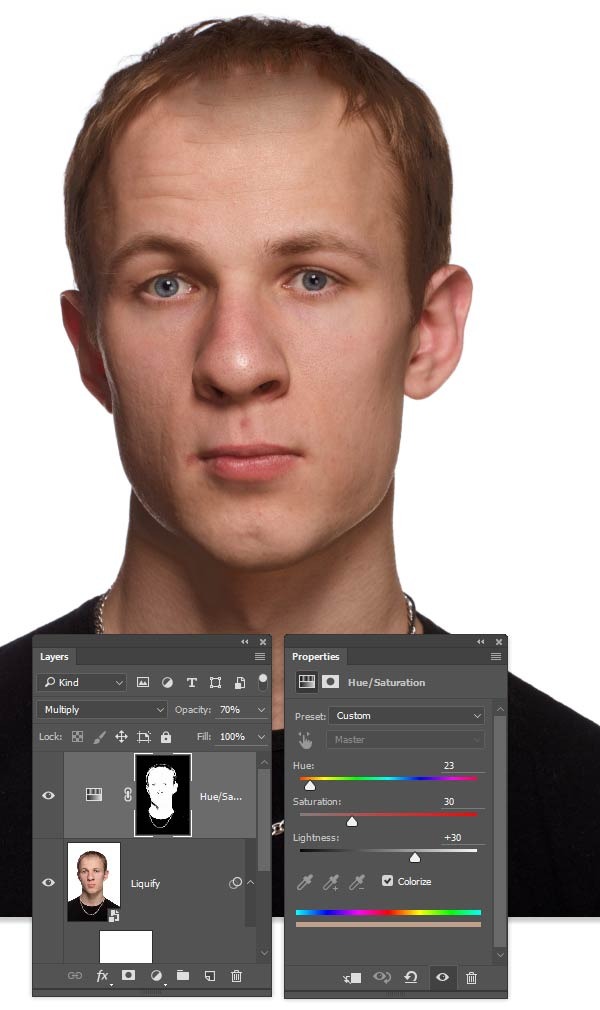Open the Preset Custom dropdown
The width and height of the screenshot is (600, 1010).
407,716
